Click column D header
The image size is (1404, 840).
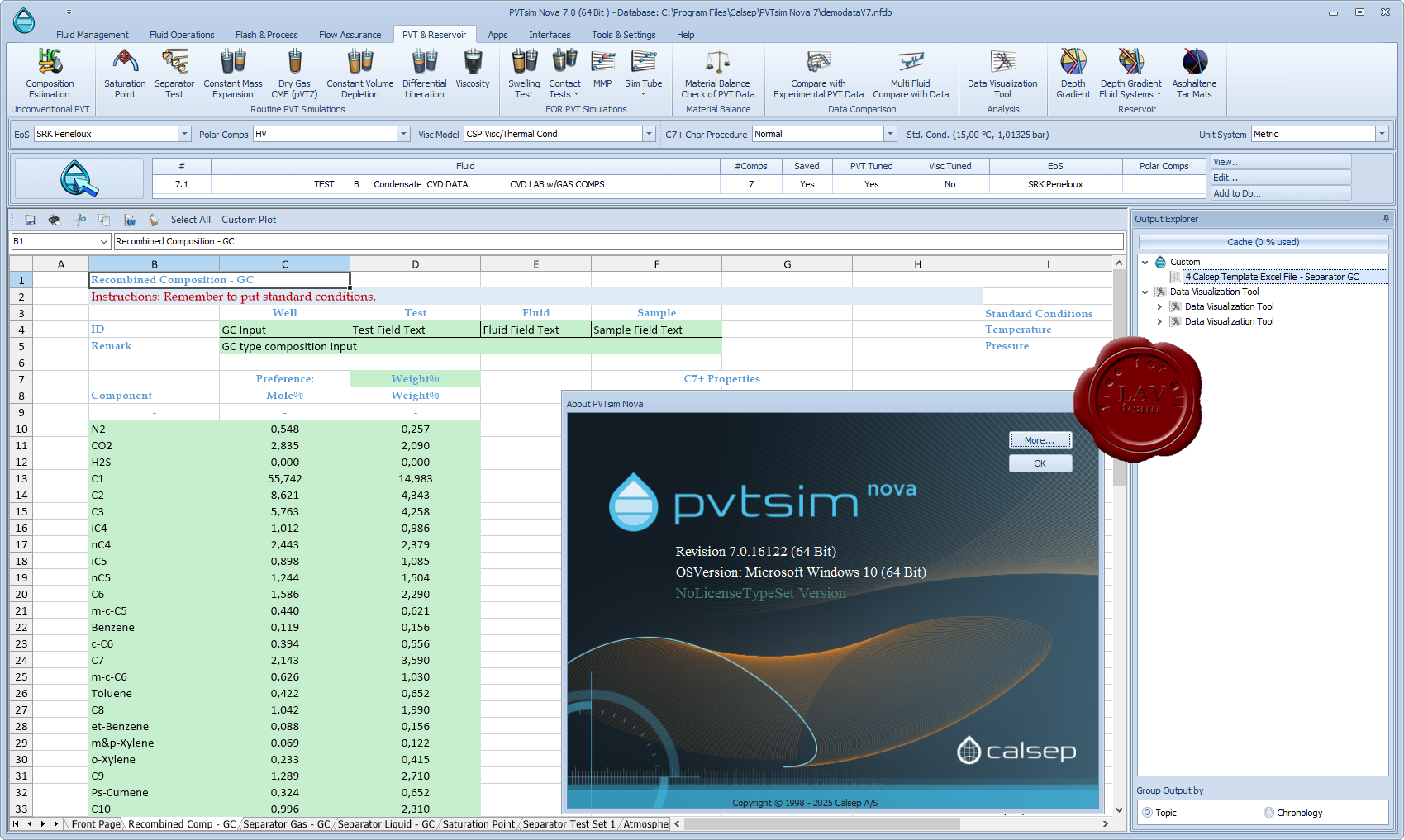(415, 264)
